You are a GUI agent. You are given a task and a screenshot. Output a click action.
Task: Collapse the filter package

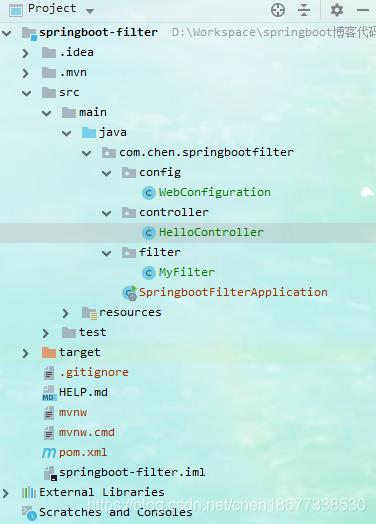[107, 253]
